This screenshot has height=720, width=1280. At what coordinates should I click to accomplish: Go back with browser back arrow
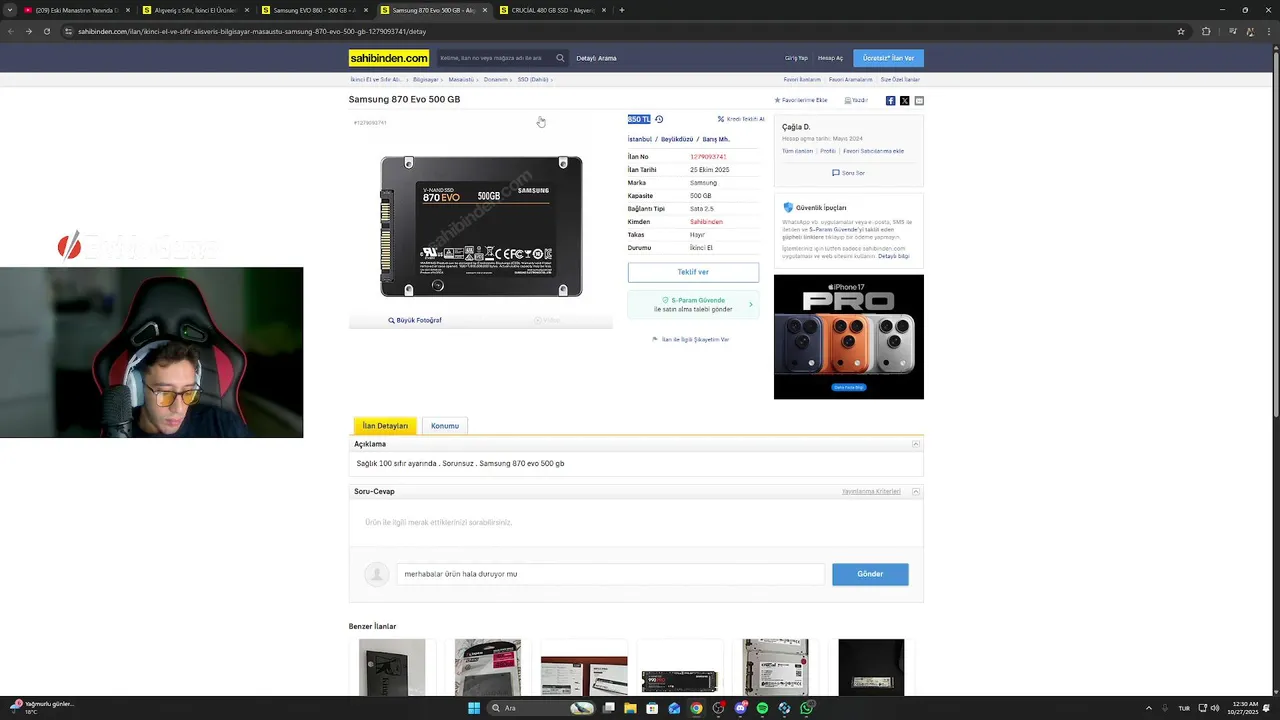click(x=11, y=31)
